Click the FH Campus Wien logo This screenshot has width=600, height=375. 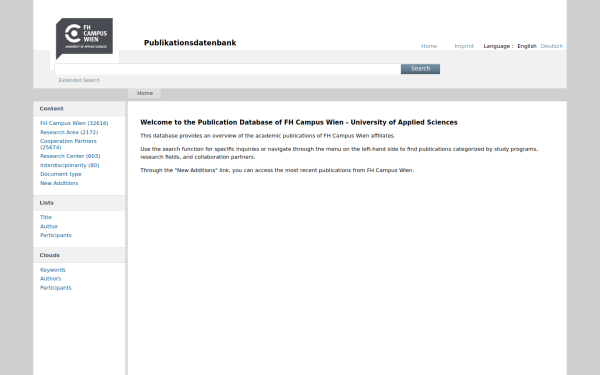tap(84, 38)
